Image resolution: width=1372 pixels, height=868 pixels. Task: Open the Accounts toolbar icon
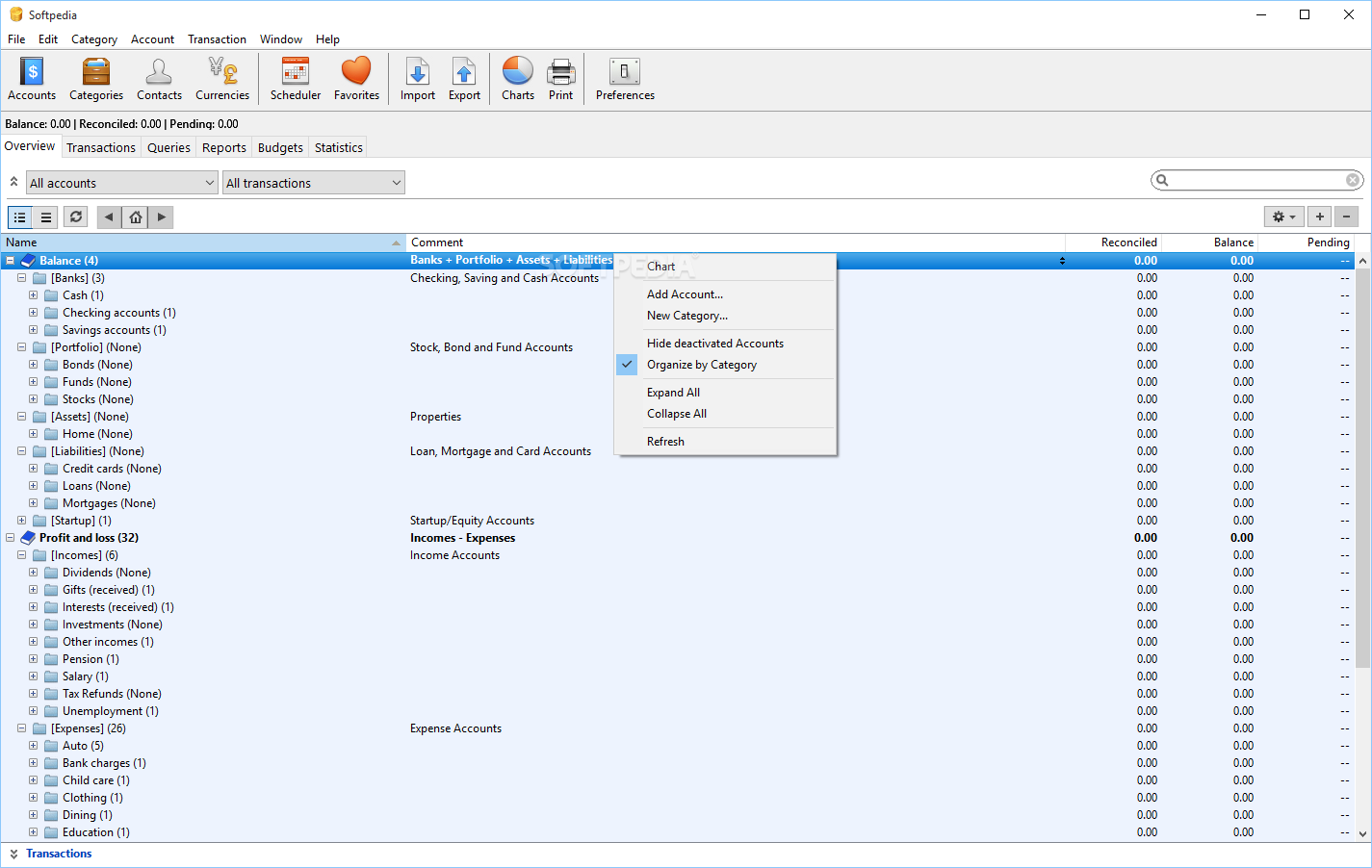(32, 79)
